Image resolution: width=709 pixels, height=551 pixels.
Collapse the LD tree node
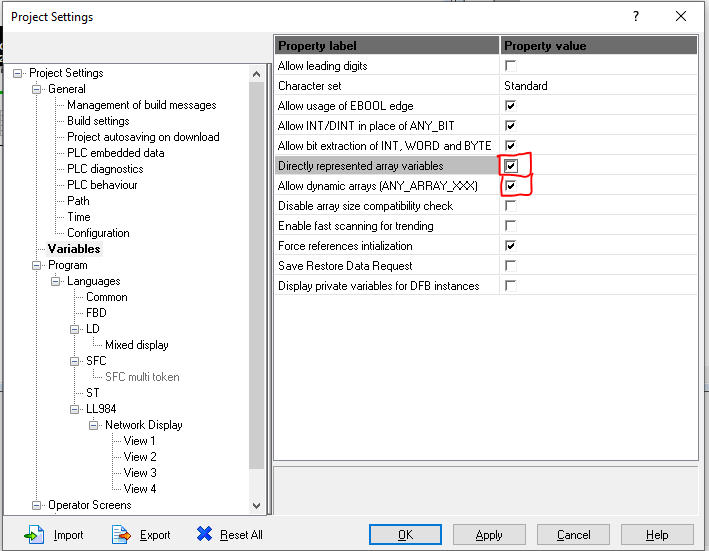coord(75,329)
